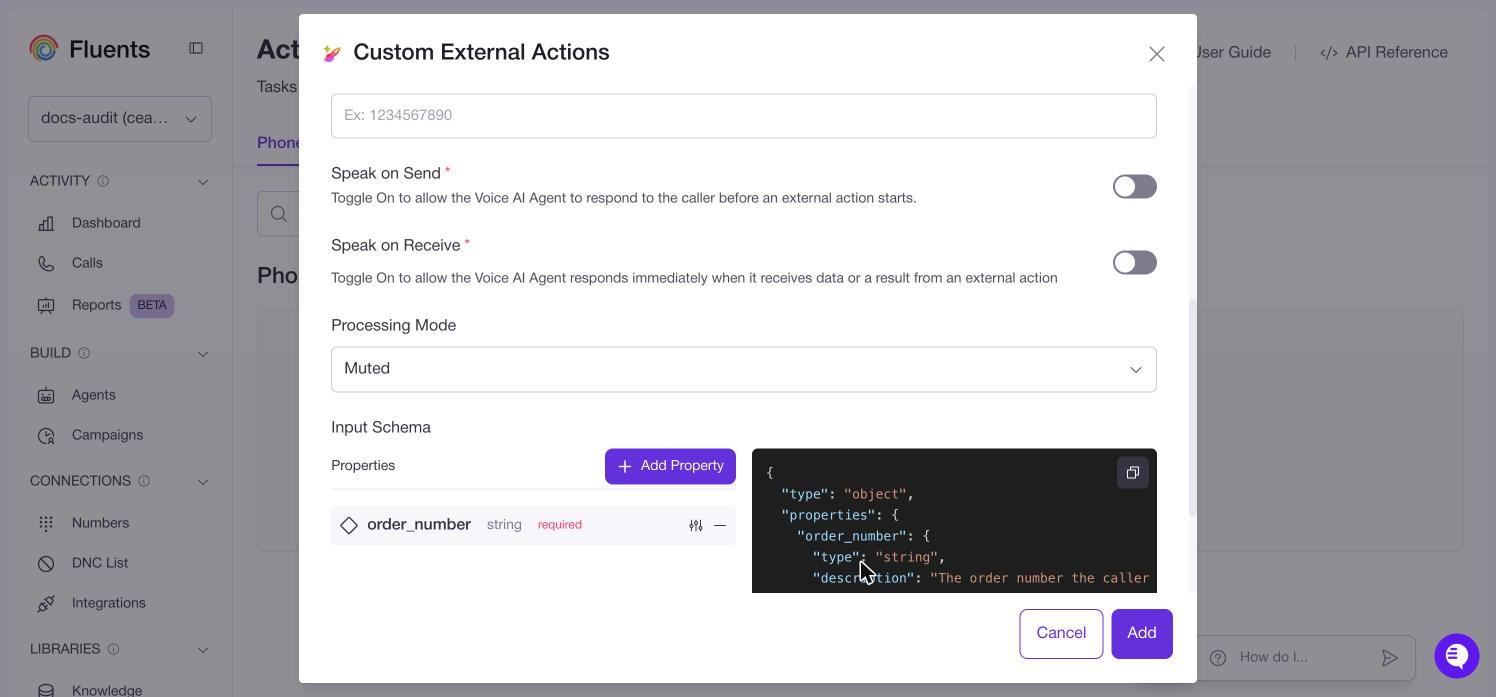Click the DNC List blocked icon
Viewport: 1496px width, 697px height.
point(46,563)
